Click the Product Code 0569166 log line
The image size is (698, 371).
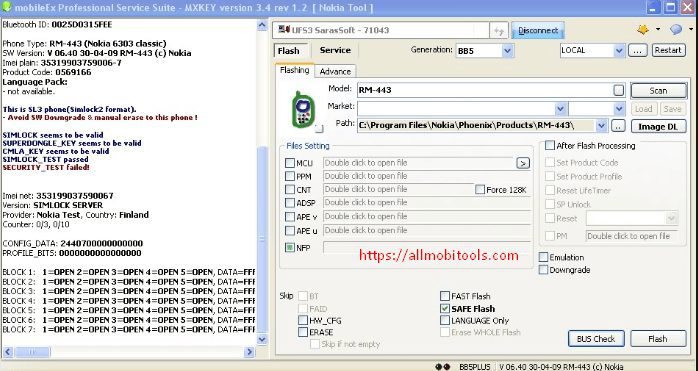pyautogui.click(x=47, y=72)
